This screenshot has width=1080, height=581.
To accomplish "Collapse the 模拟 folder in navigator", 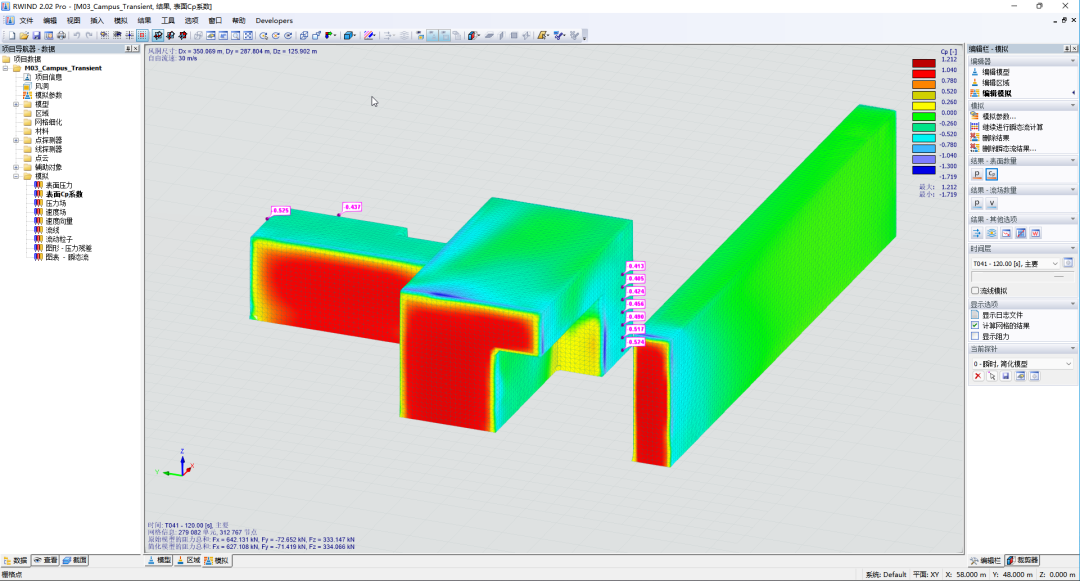I will [x=16, y=176].
